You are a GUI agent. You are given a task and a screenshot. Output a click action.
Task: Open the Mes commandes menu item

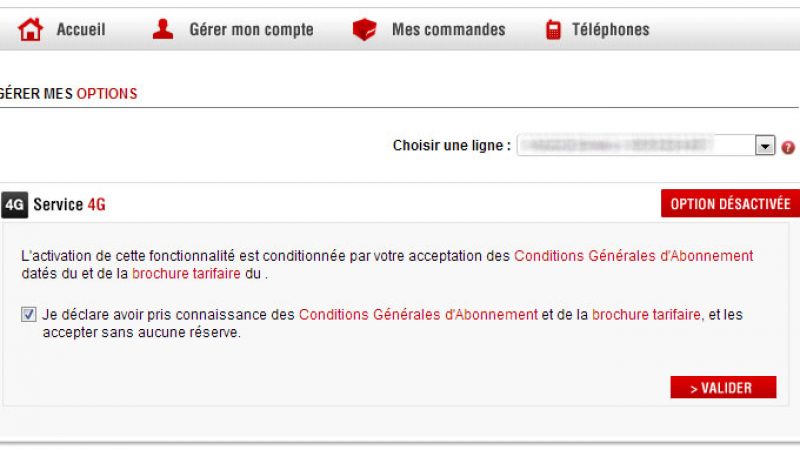coord(448,30)
